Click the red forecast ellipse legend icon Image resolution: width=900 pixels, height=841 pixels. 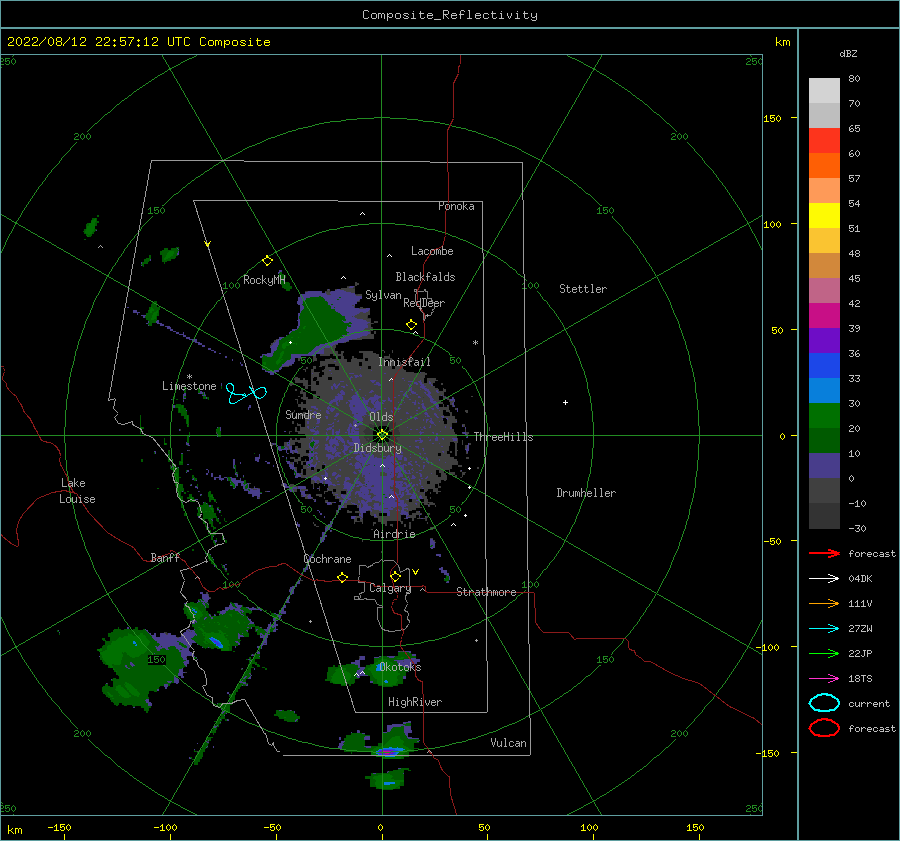point(824,728)
